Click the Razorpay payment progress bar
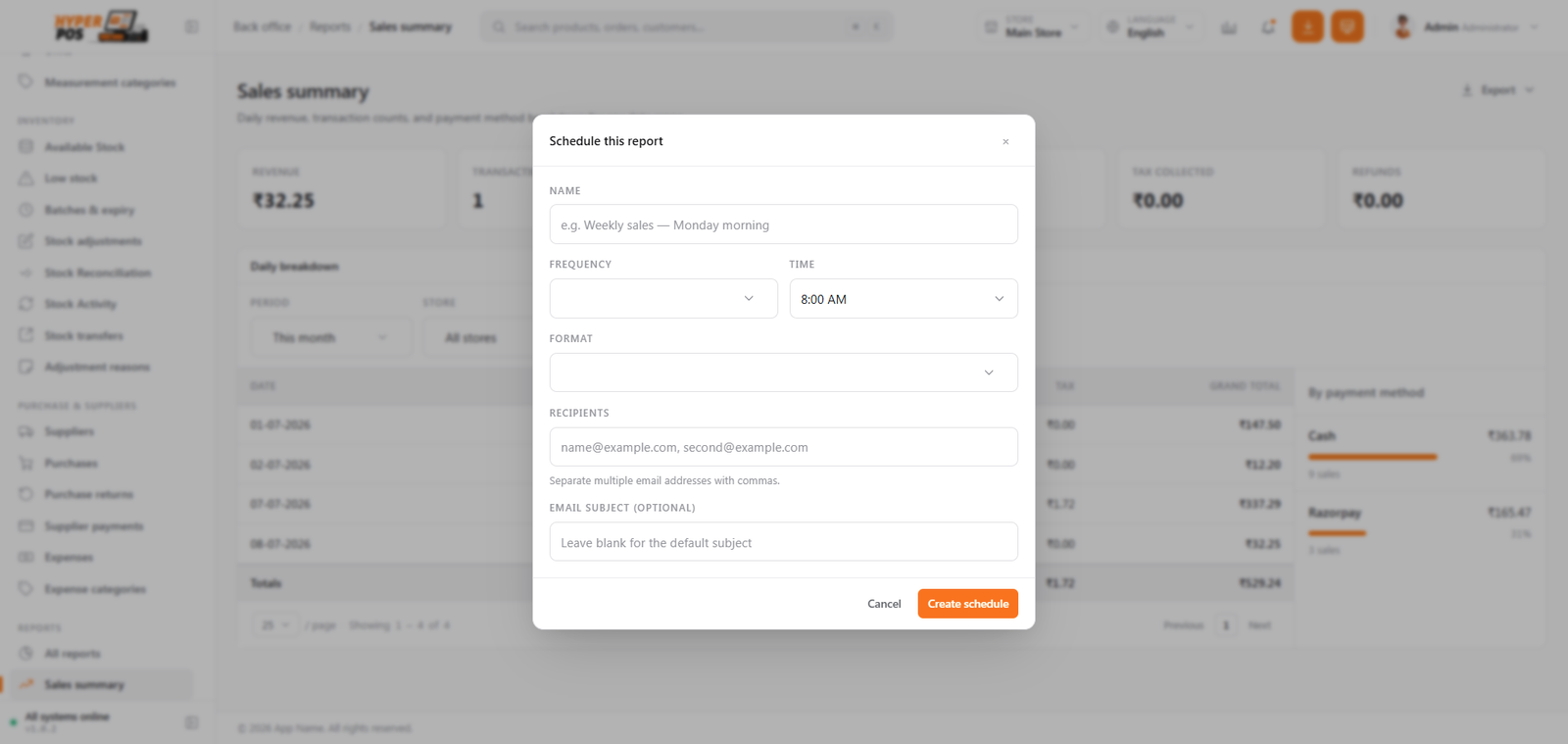Viewport: 1568px width, 744px height. point(1337,533)
